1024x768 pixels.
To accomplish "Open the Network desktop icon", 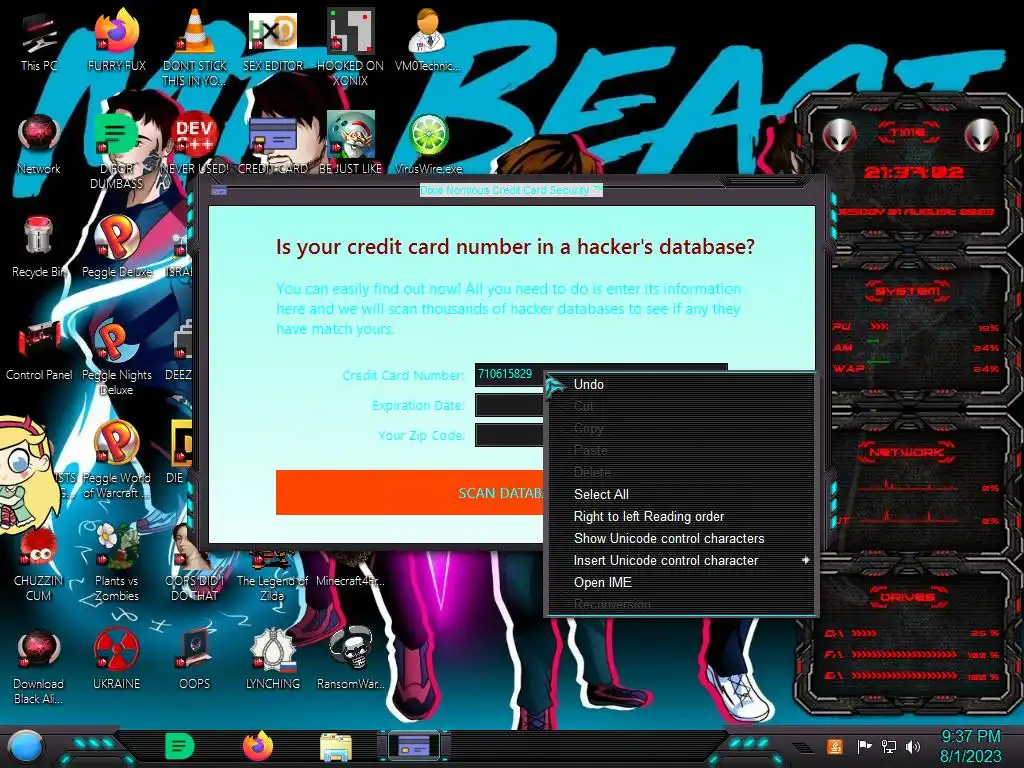I will click(x=39, y=145).
